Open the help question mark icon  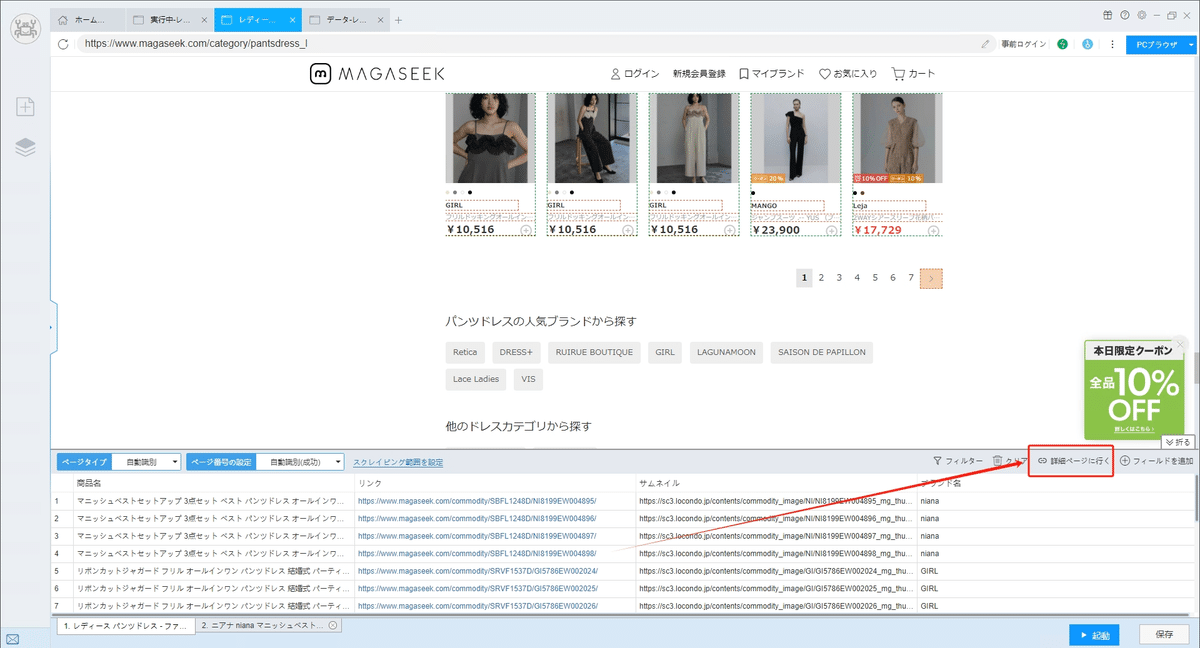tap(1125, 15)
